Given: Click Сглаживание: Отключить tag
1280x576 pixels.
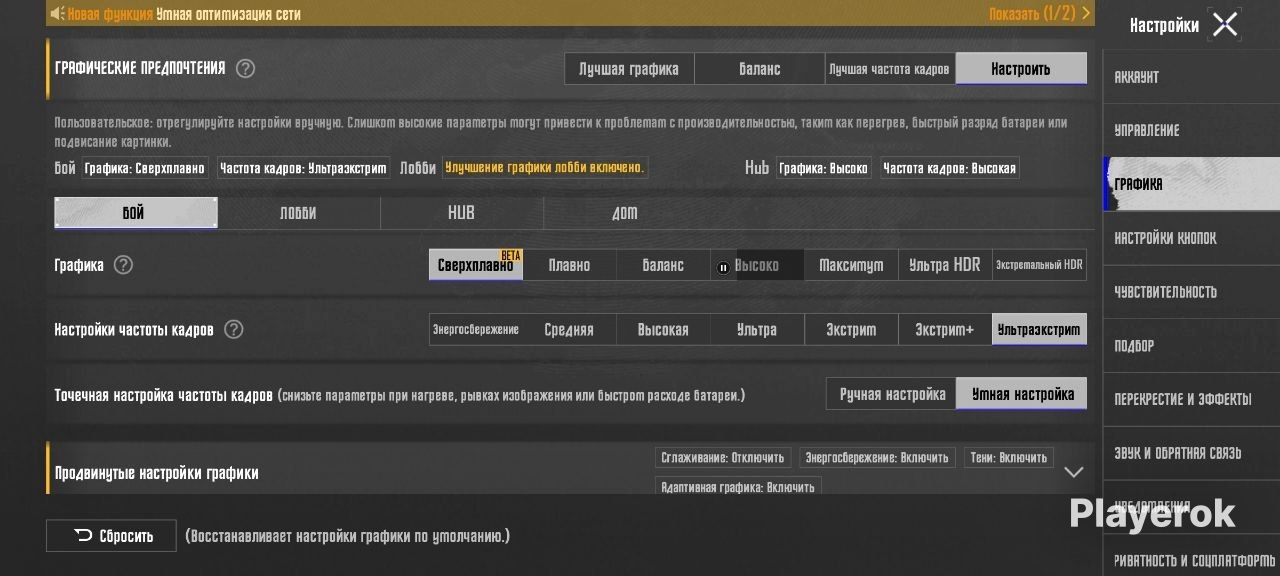Looking at the screenshot, I should tap(724, 457).
